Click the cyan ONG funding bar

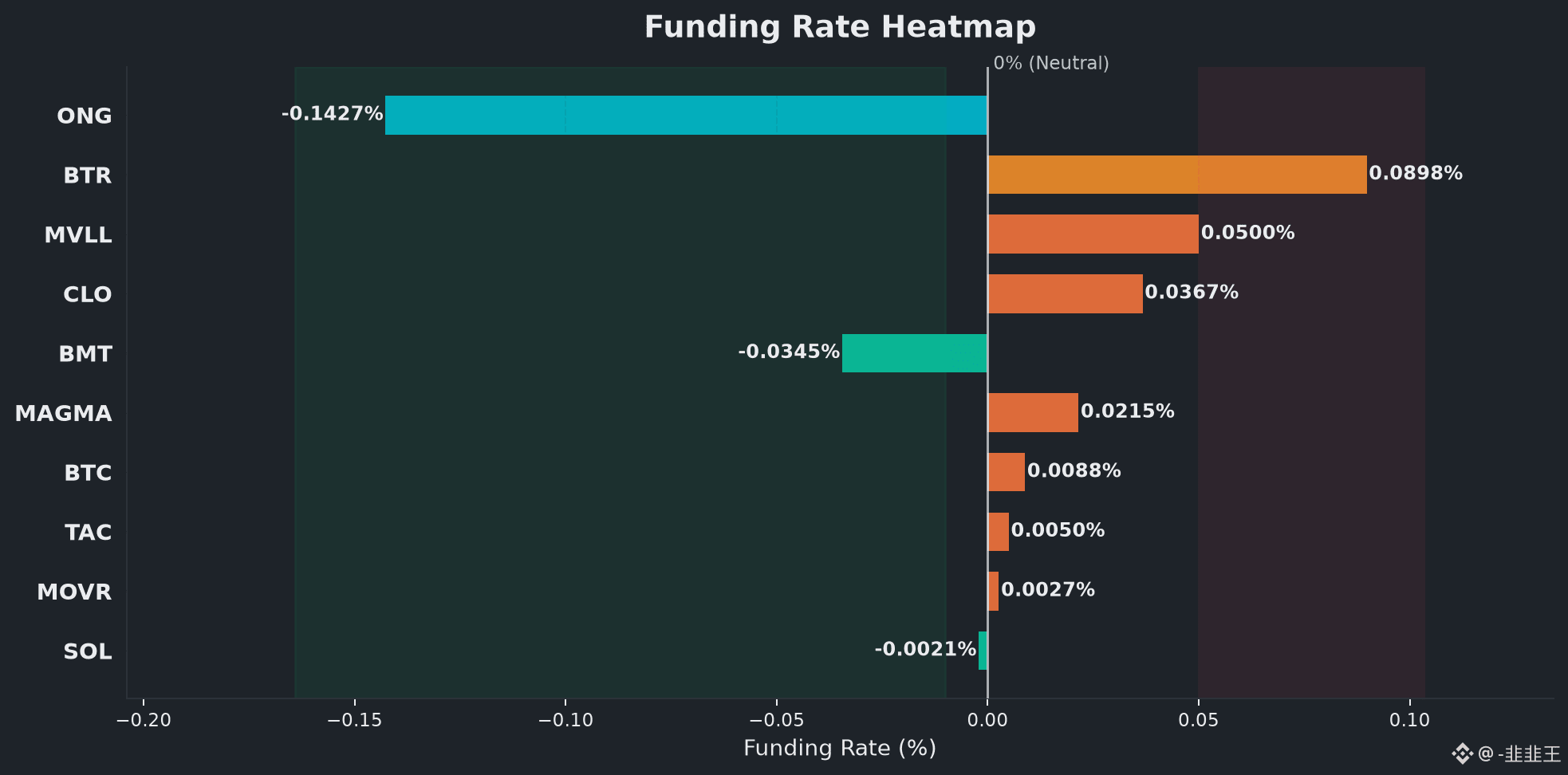tap(687, 116)
